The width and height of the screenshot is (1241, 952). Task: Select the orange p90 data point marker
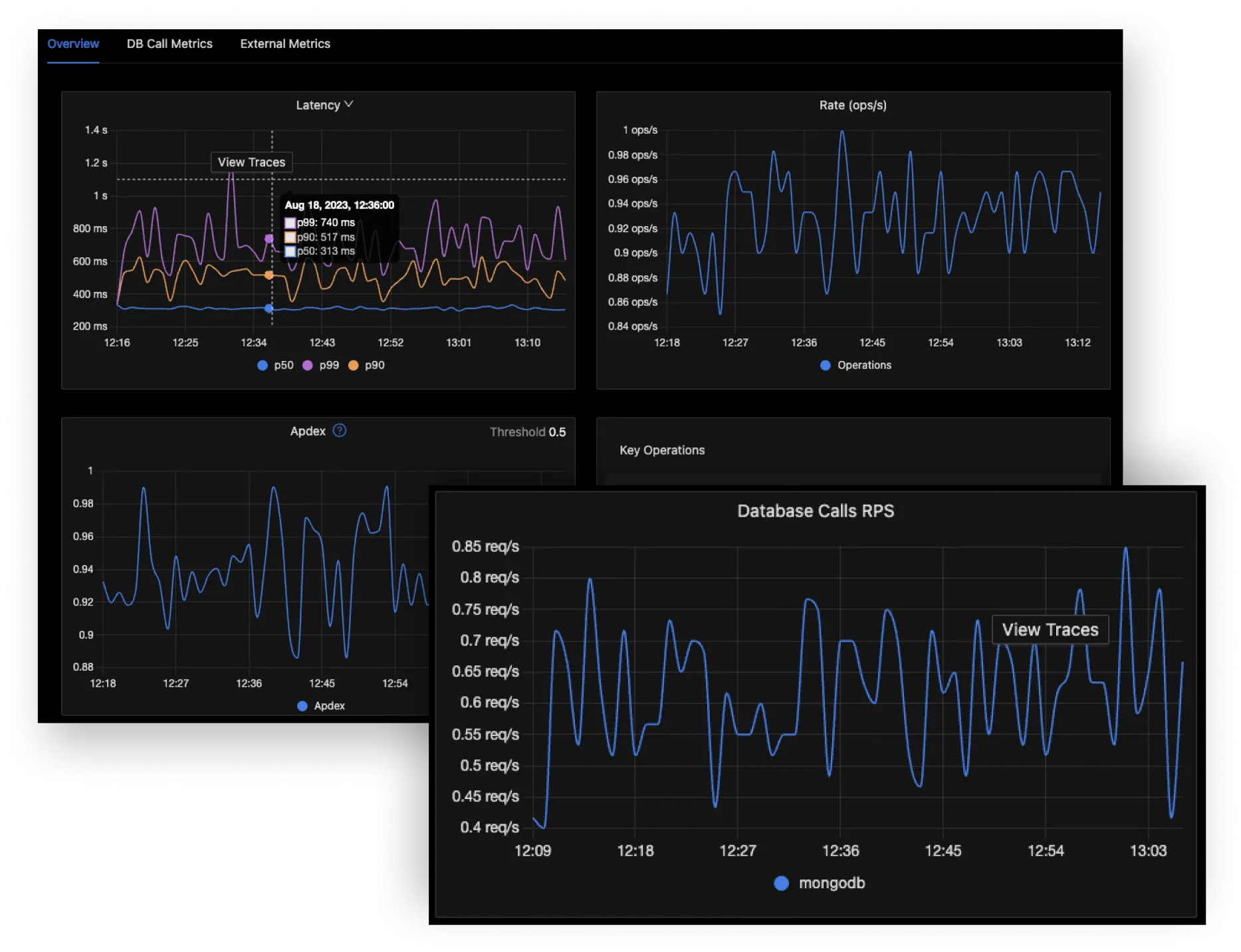click(x=269, y=275)
